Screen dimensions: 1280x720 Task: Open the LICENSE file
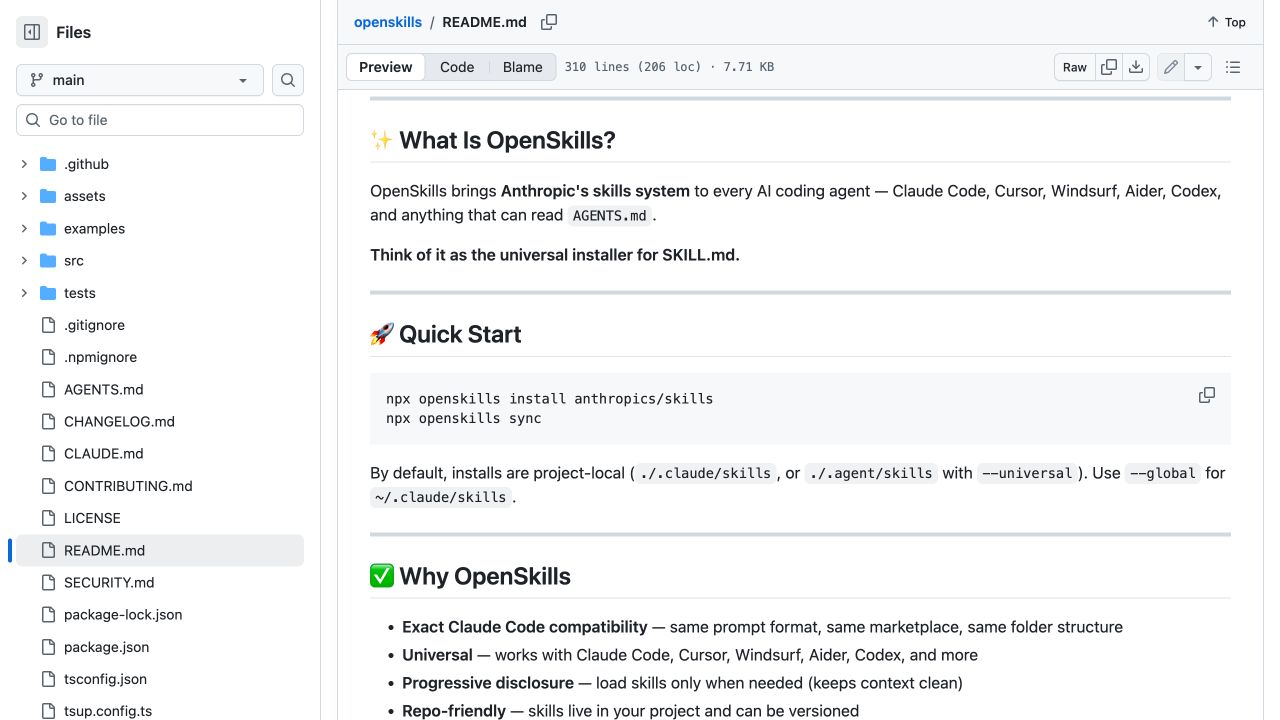[92, 518]
